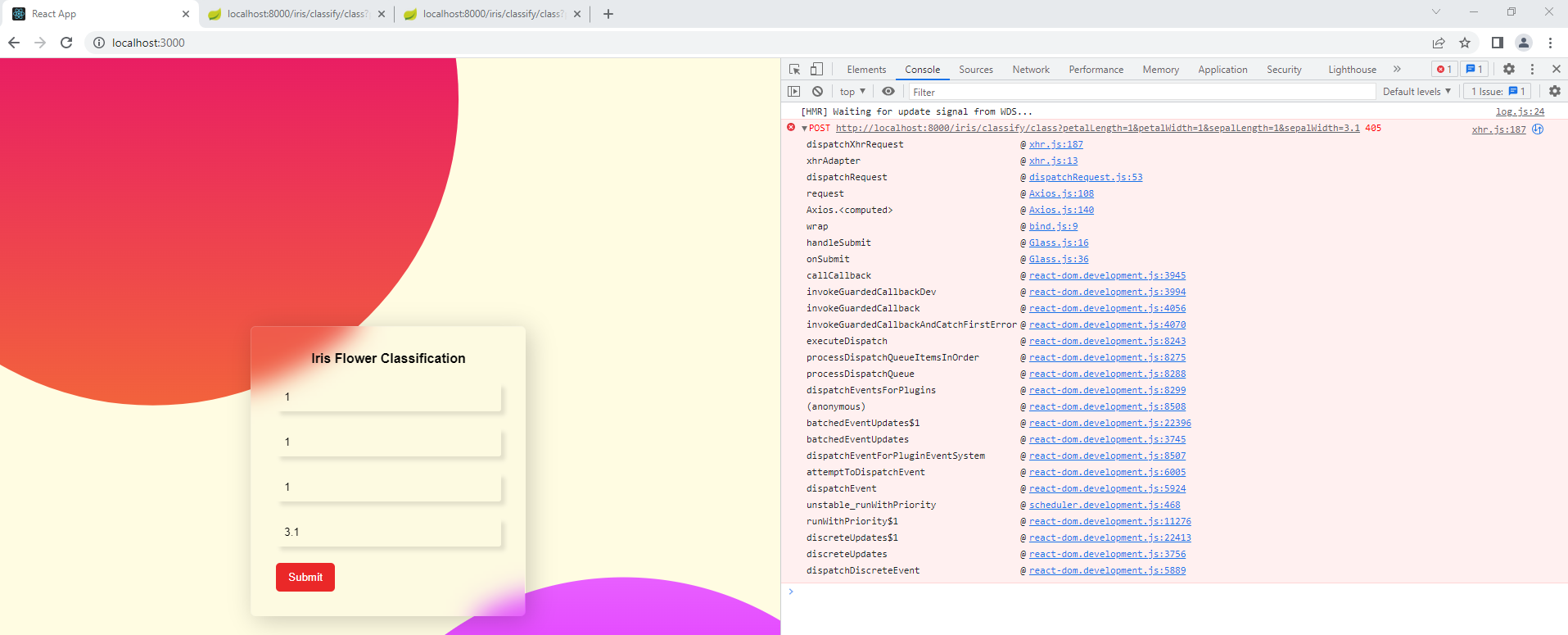Open the browser side panel icon
1568x635 pixels.
click(x=1497, y=43)
